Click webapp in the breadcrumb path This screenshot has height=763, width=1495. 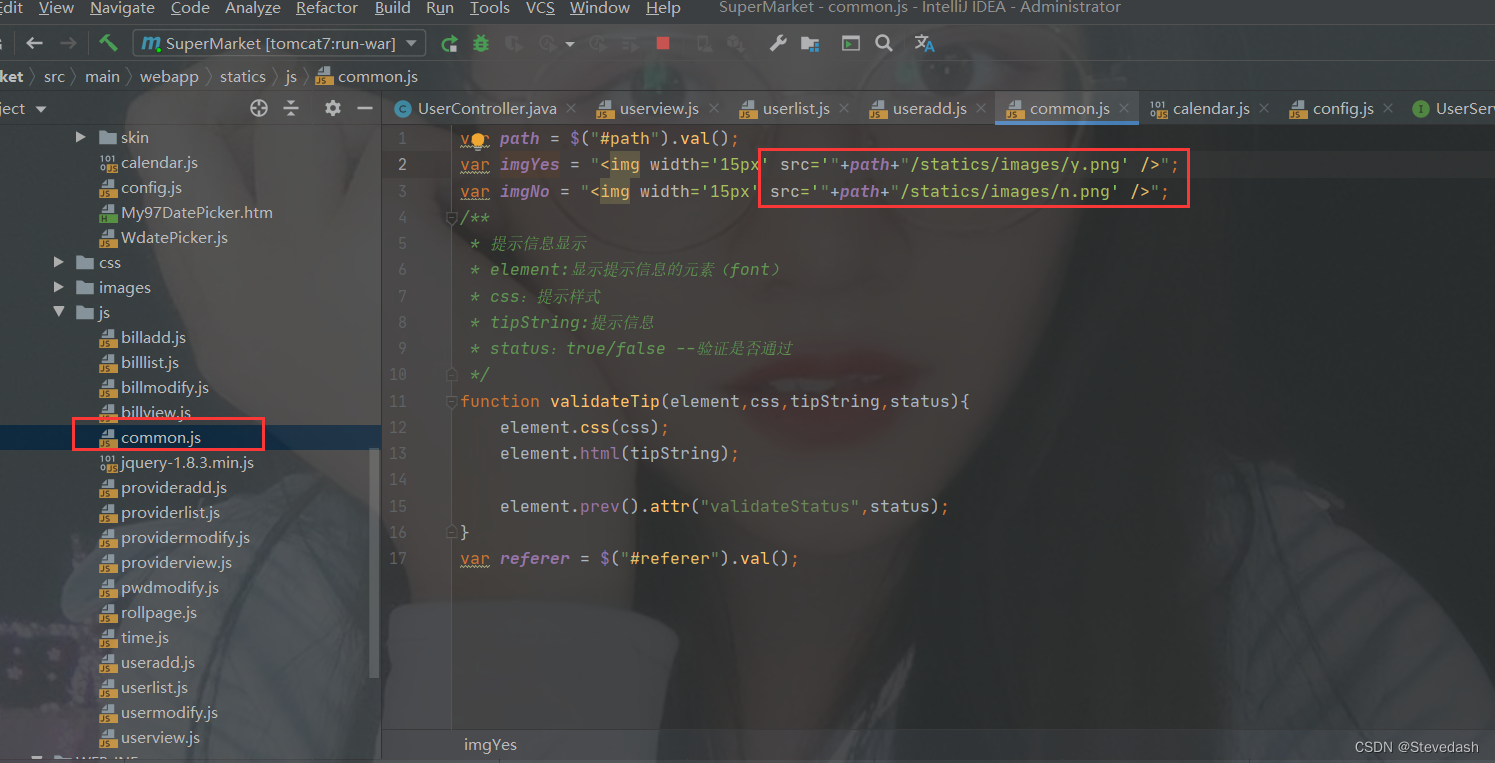tap(169, 76)
